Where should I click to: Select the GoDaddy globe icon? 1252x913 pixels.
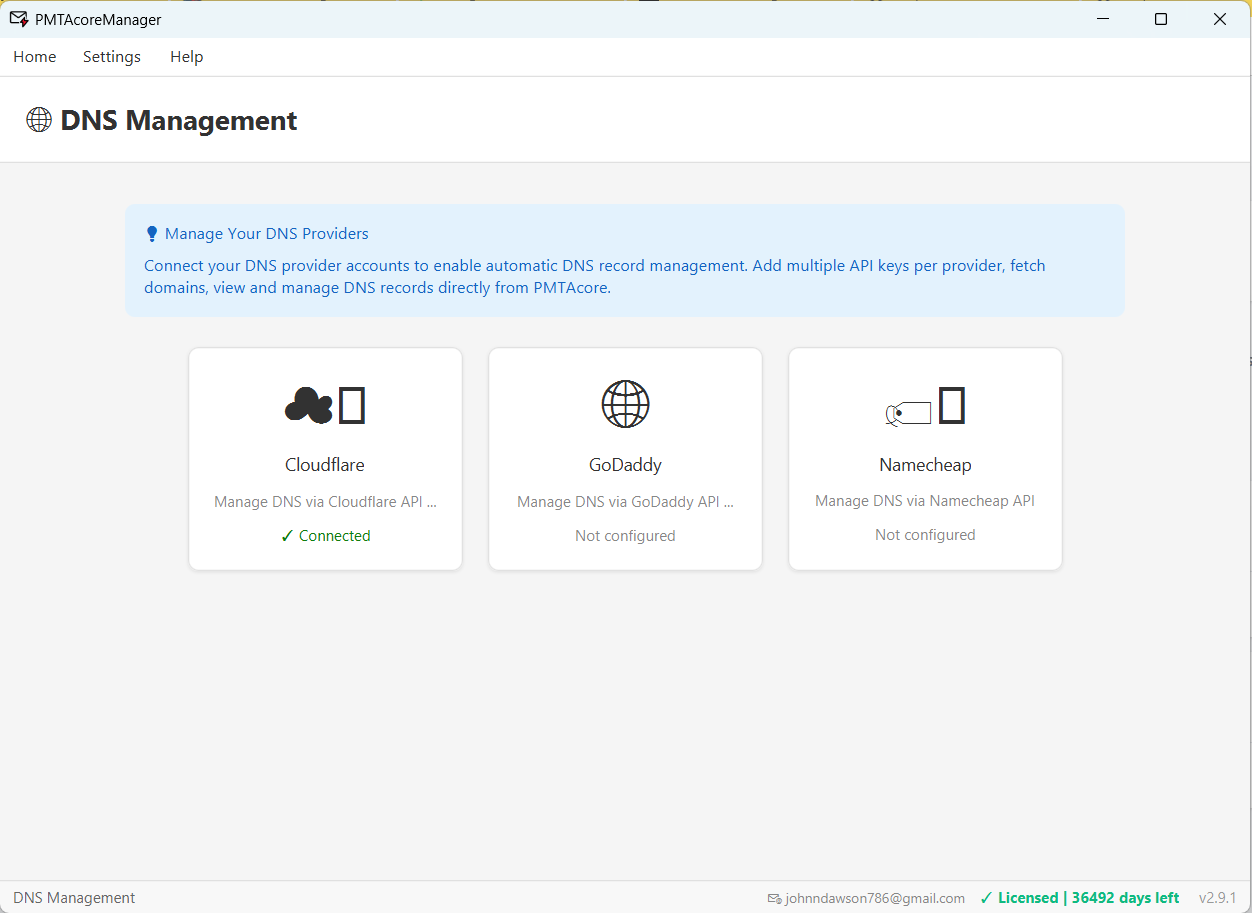[625, 404]
